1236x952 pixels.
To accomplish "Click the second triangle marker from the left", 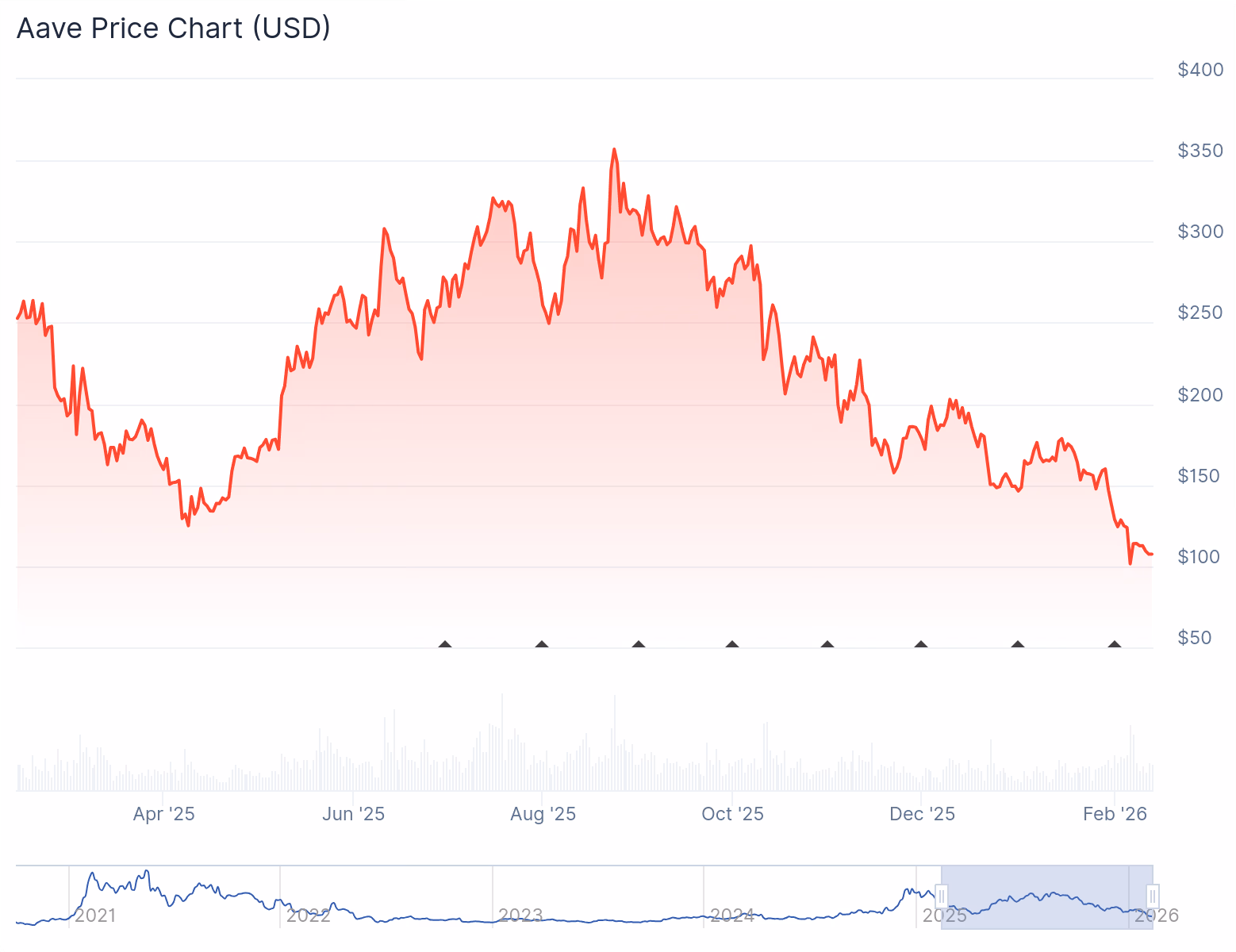I will [540, 643].
